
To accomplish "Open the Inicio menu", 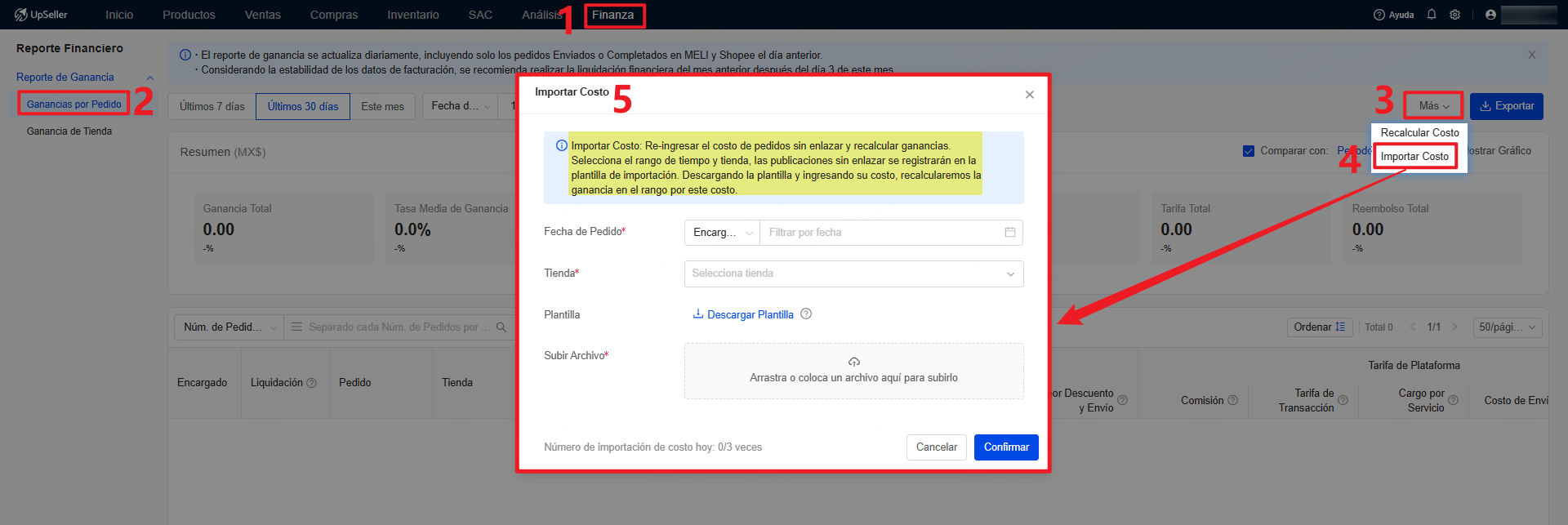I will [x=119, y=15].
